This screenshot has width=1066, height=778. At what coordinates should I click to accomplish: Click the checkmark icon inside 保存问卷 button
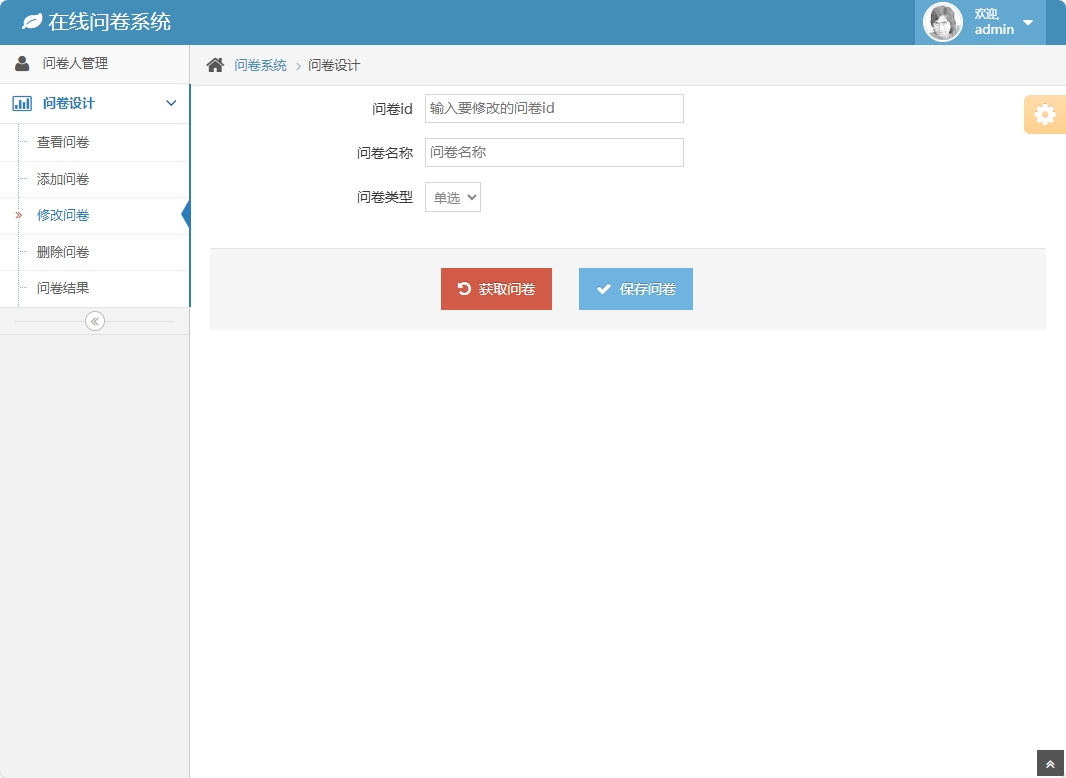(x=602, y=289)
